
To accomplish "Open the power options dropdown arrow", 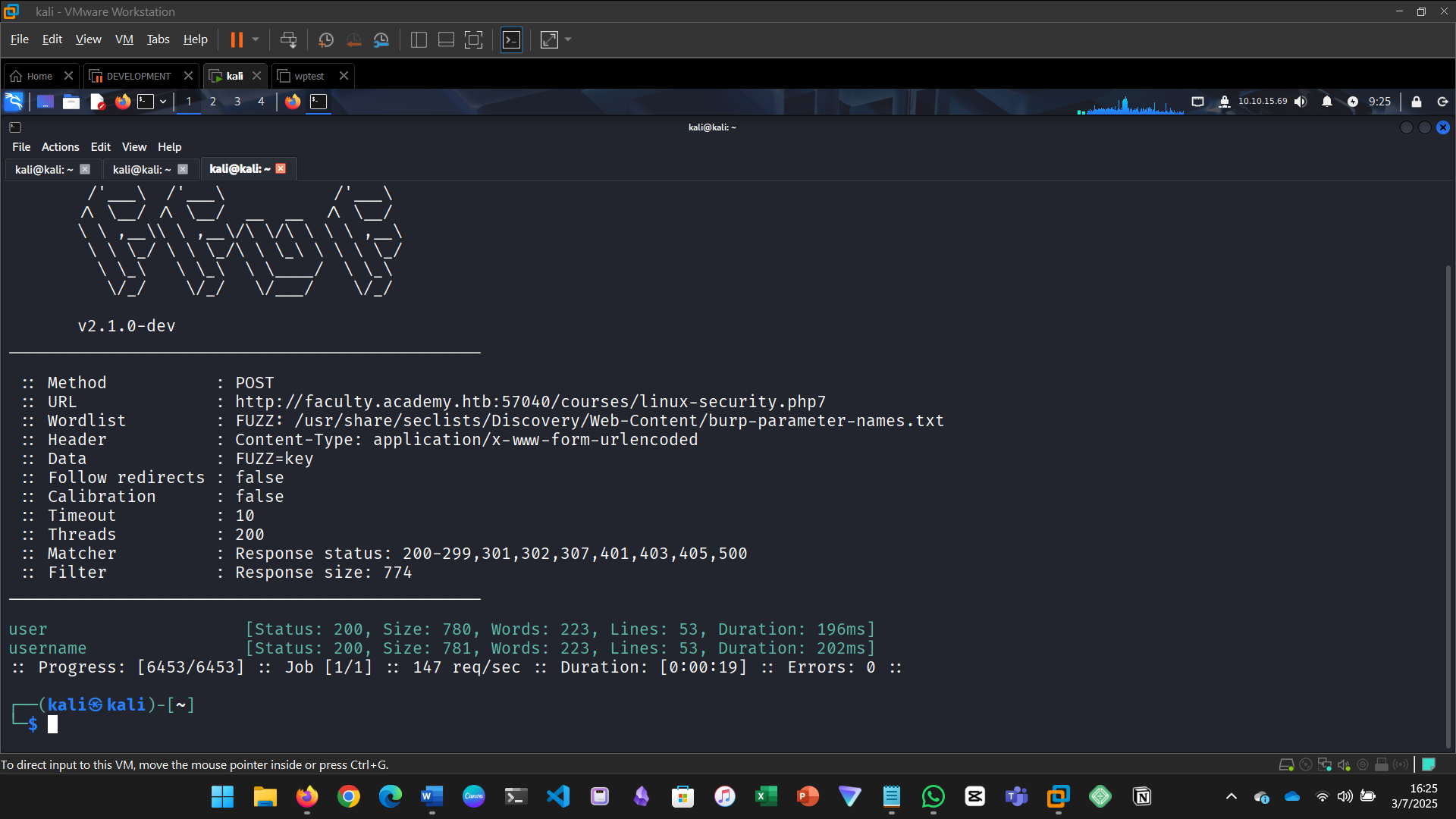I will pos(256,39).
